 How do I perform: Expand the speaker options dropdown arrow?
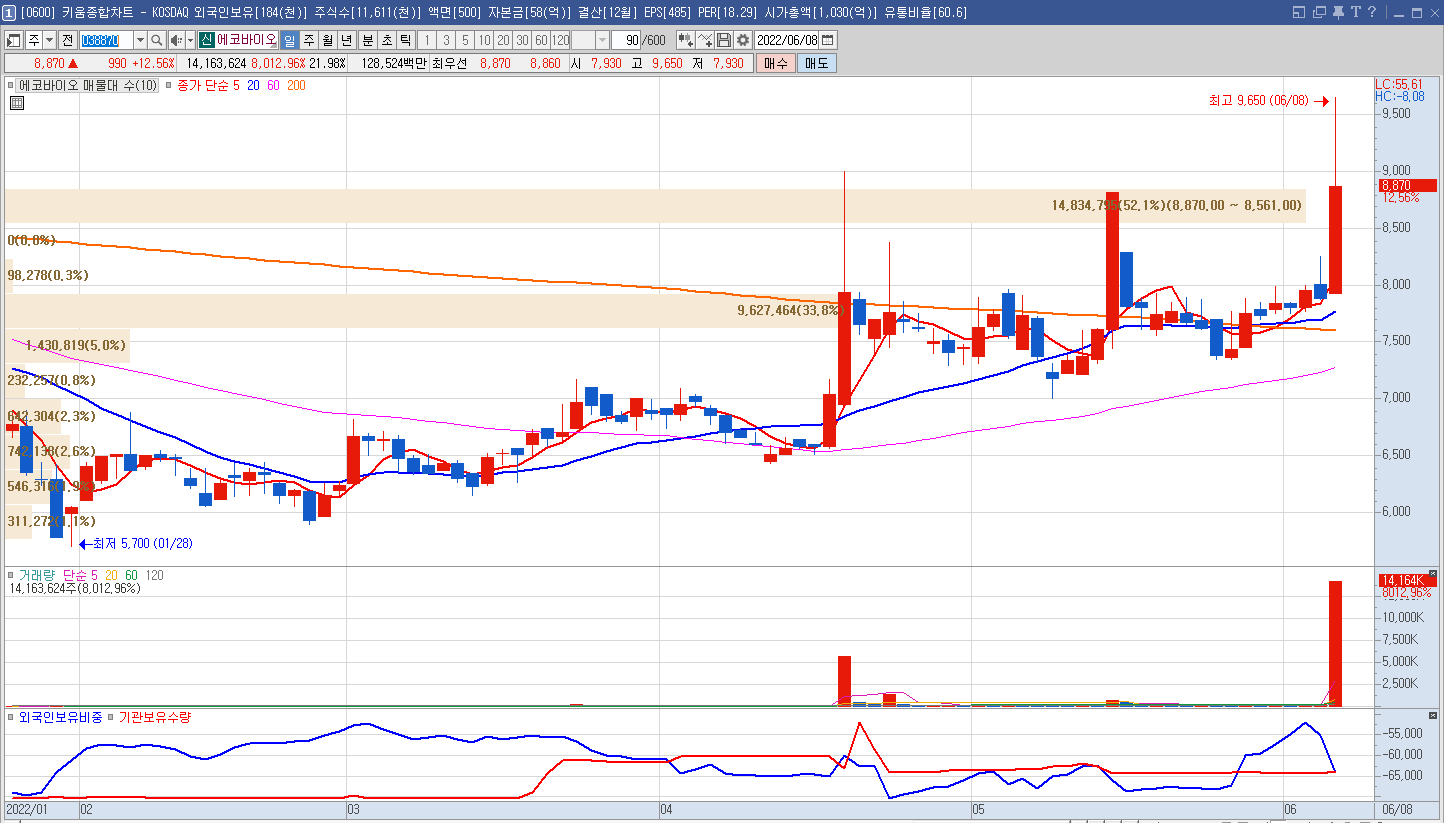coord(190,40)
